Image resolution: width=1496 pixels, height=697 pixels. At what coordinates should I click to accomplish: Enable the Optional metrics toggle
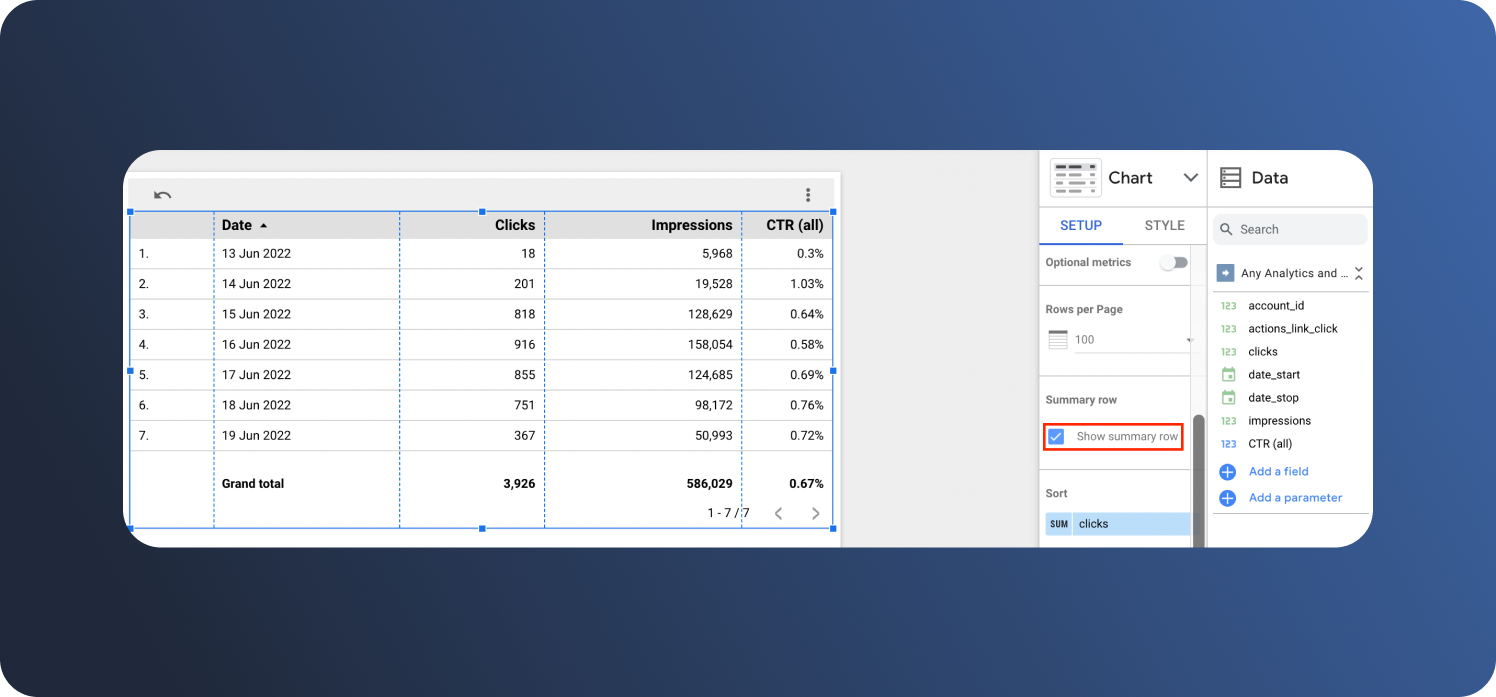point(1173,262)
